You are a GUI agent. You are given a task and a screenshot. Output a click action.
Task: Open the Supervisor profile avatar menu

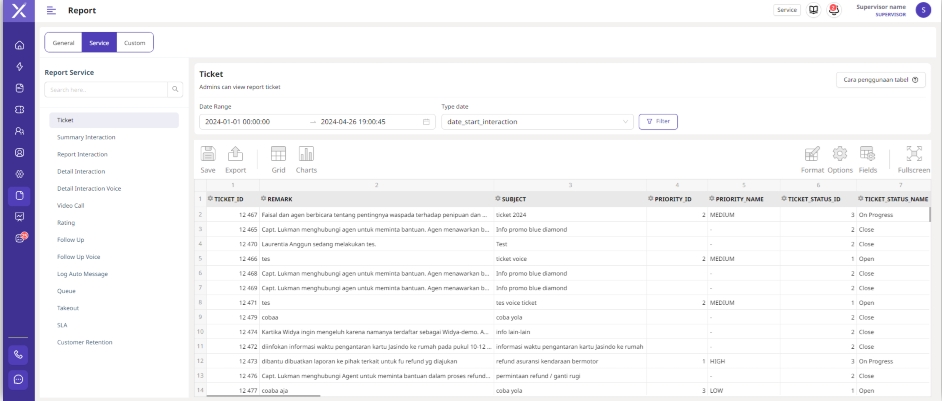[x=922, y=10]
